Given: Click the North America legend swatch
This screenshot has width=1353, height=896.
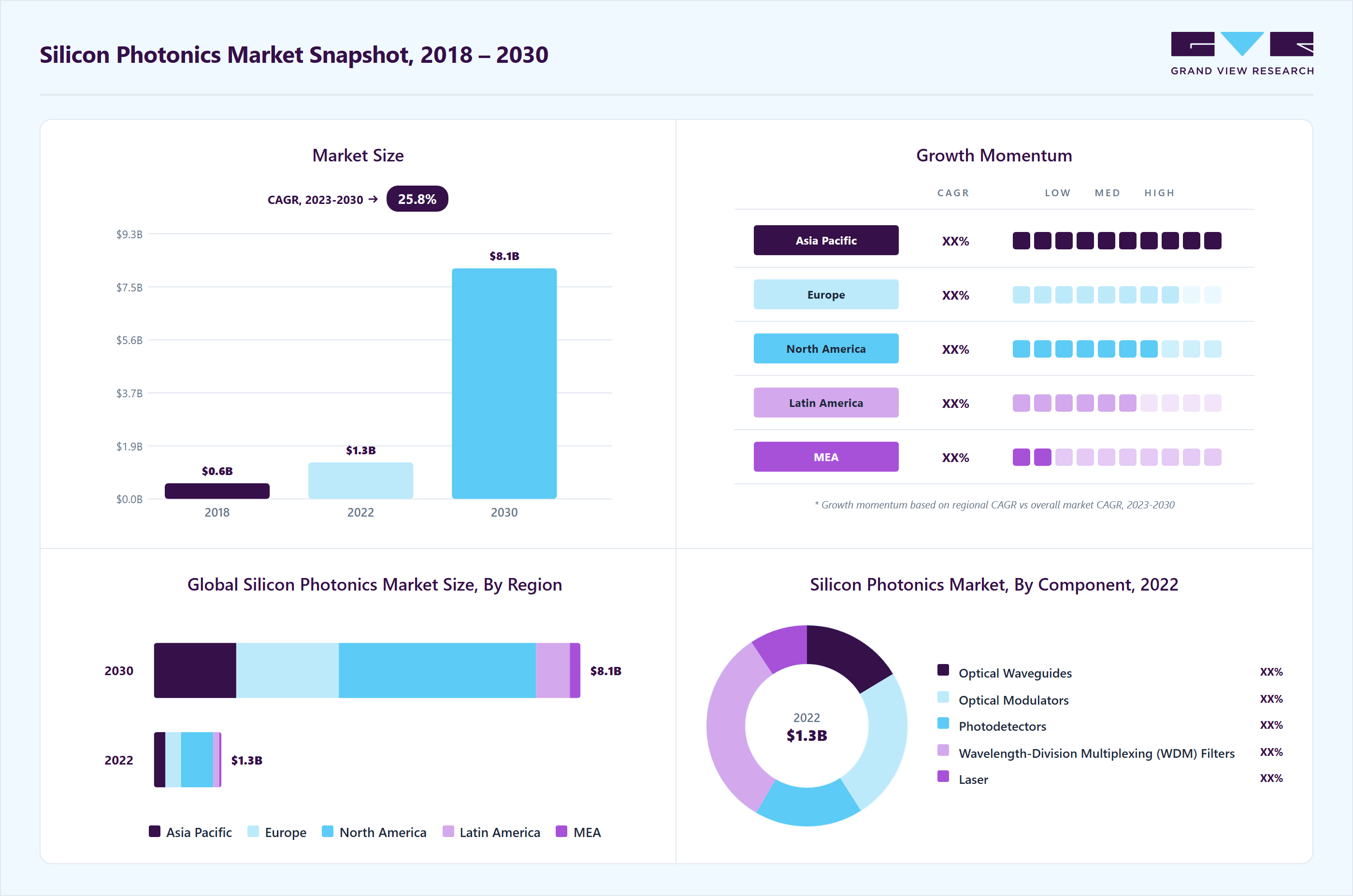Looking at the screenshot, I should pos(328,831).
